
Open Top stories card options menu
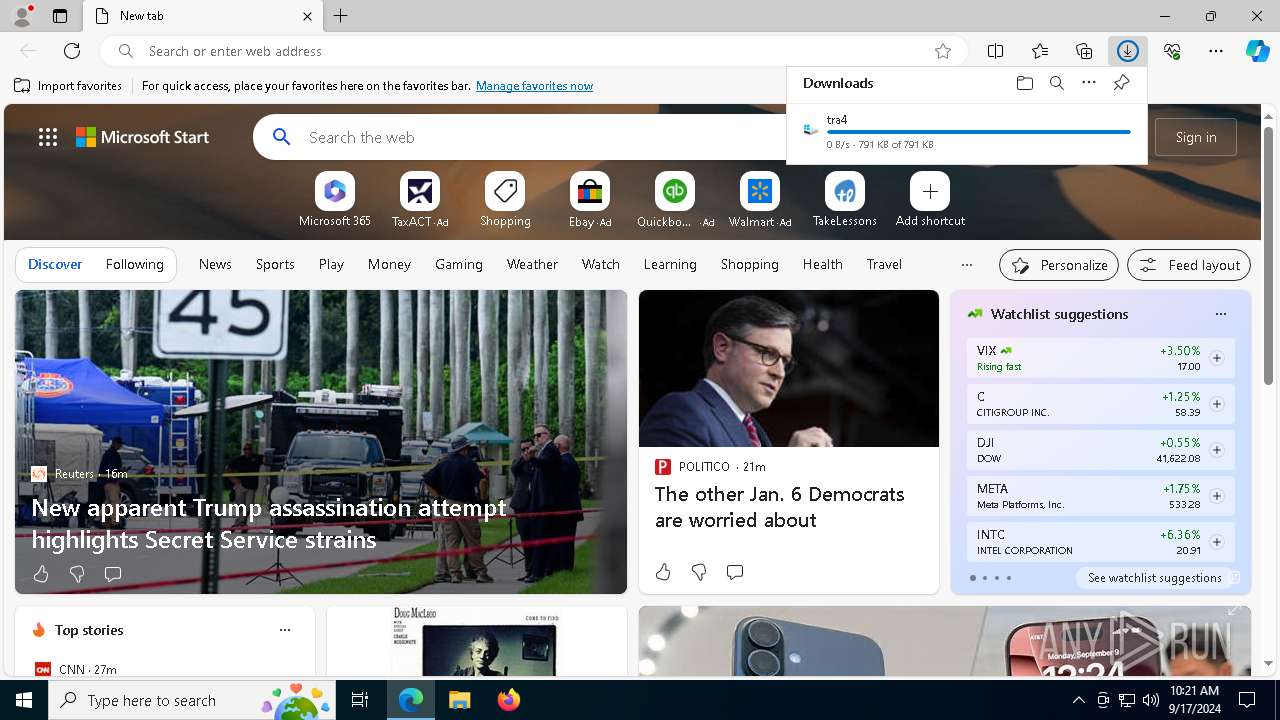pyautogui.click(x=285, y=630)
